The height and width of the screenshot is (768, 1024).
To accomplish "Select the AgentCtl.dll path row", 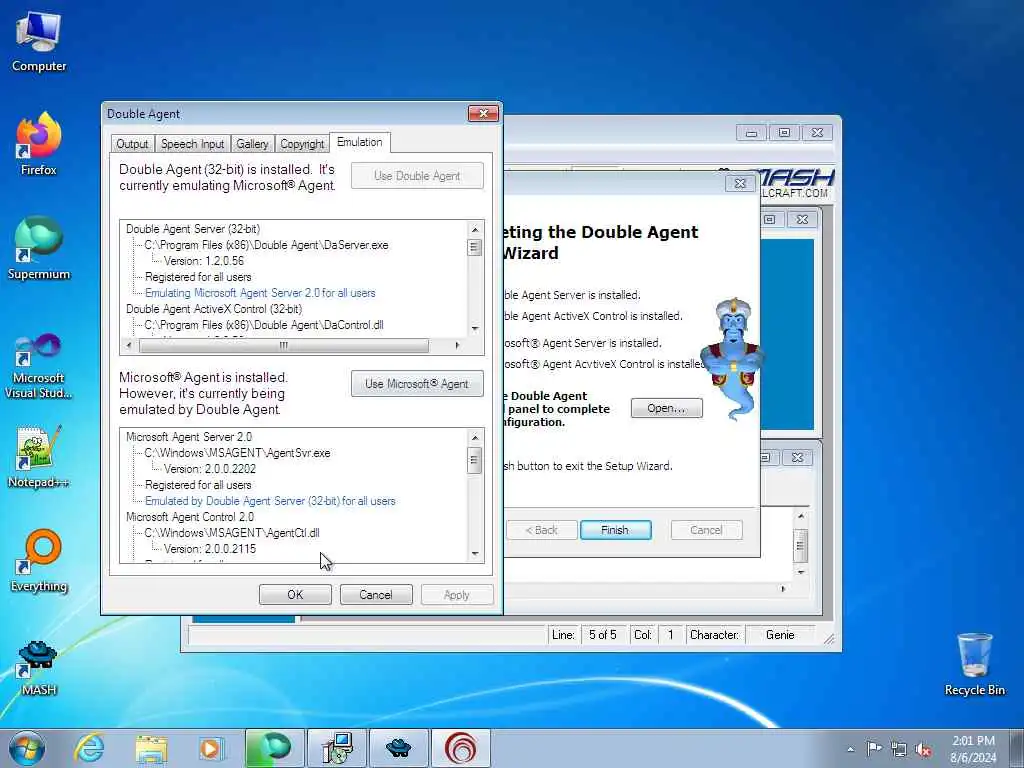I will pos(231,533).
